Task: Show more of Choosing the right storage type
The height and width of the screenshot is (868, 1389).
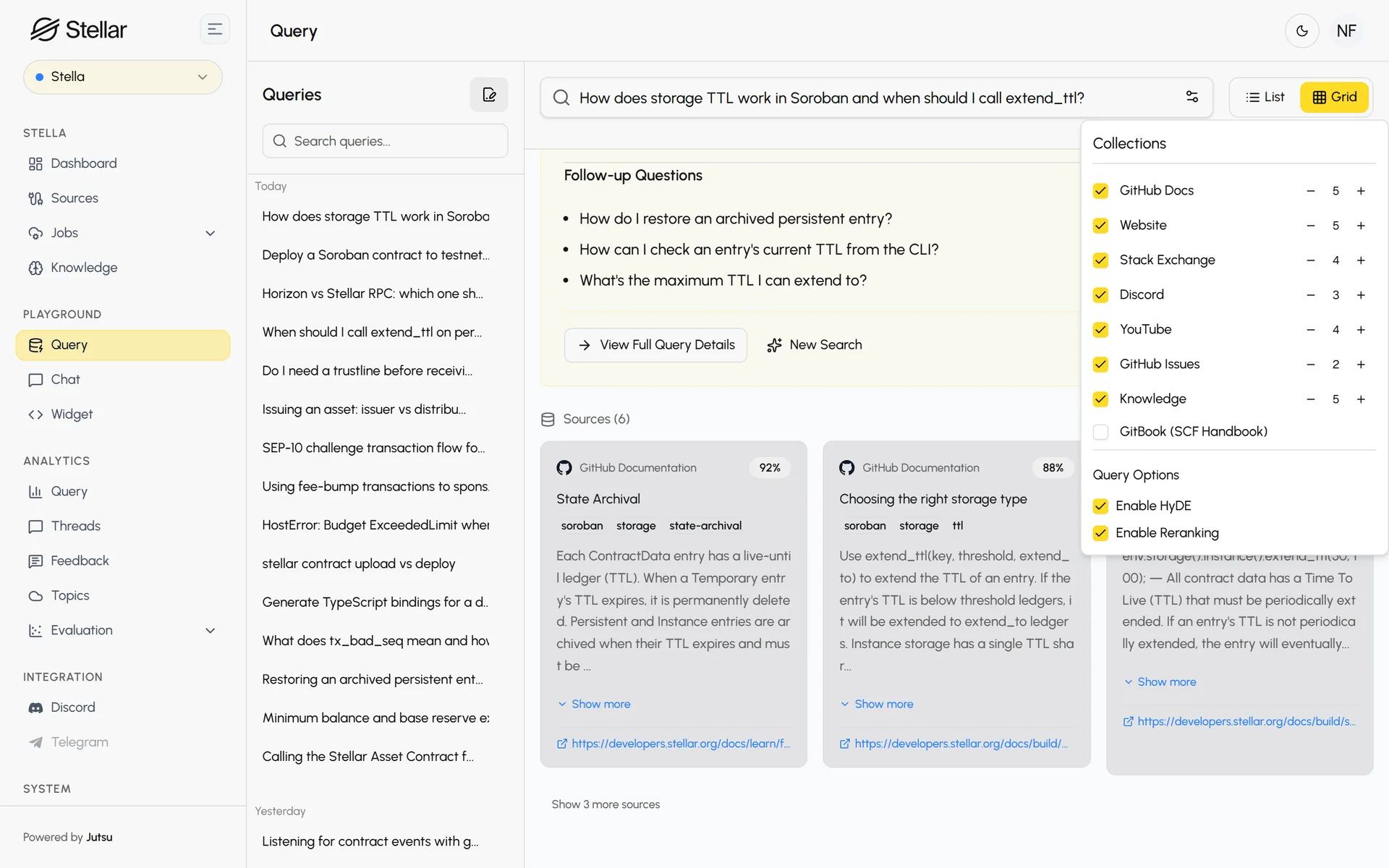Action: (x=877, y=705)
